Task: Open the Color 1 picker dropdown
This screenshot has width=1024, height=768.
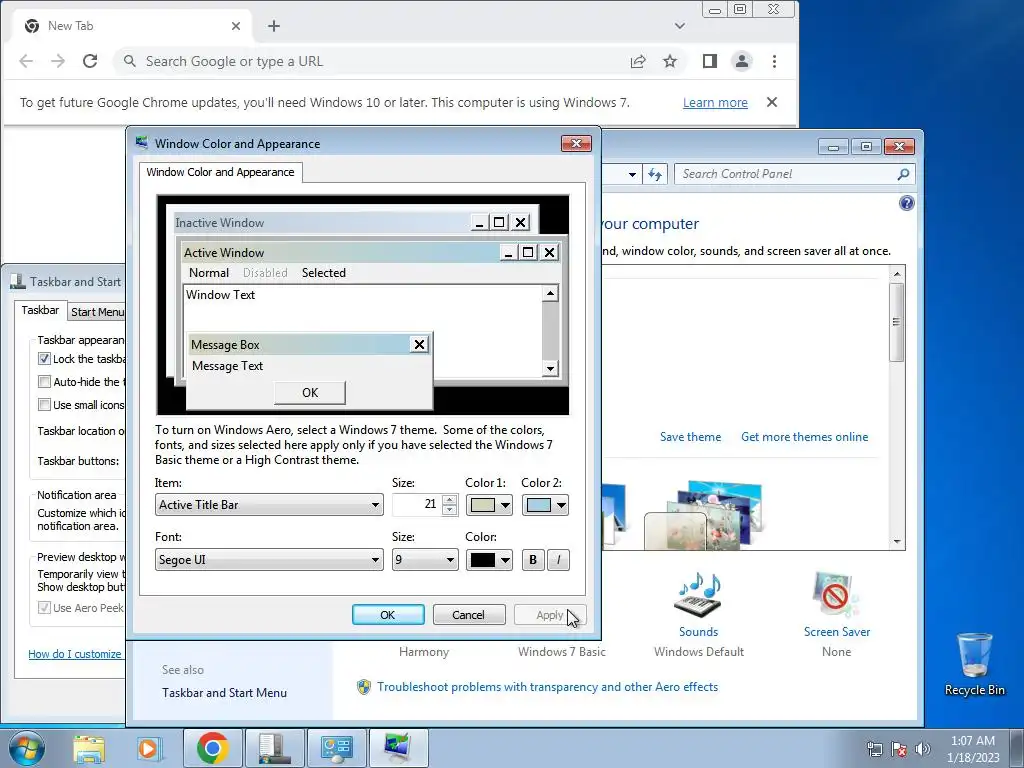Action: pos(488,505)
